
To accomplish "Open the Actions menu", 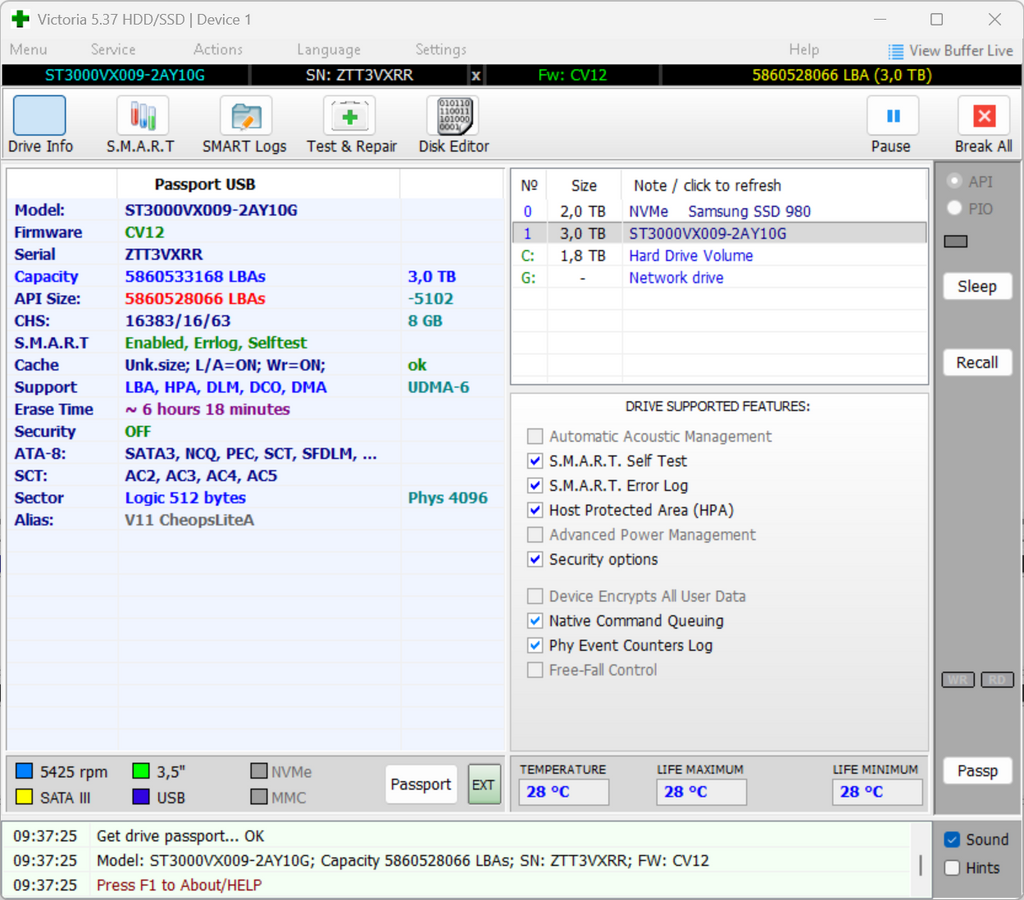I will tap(218, 50).
